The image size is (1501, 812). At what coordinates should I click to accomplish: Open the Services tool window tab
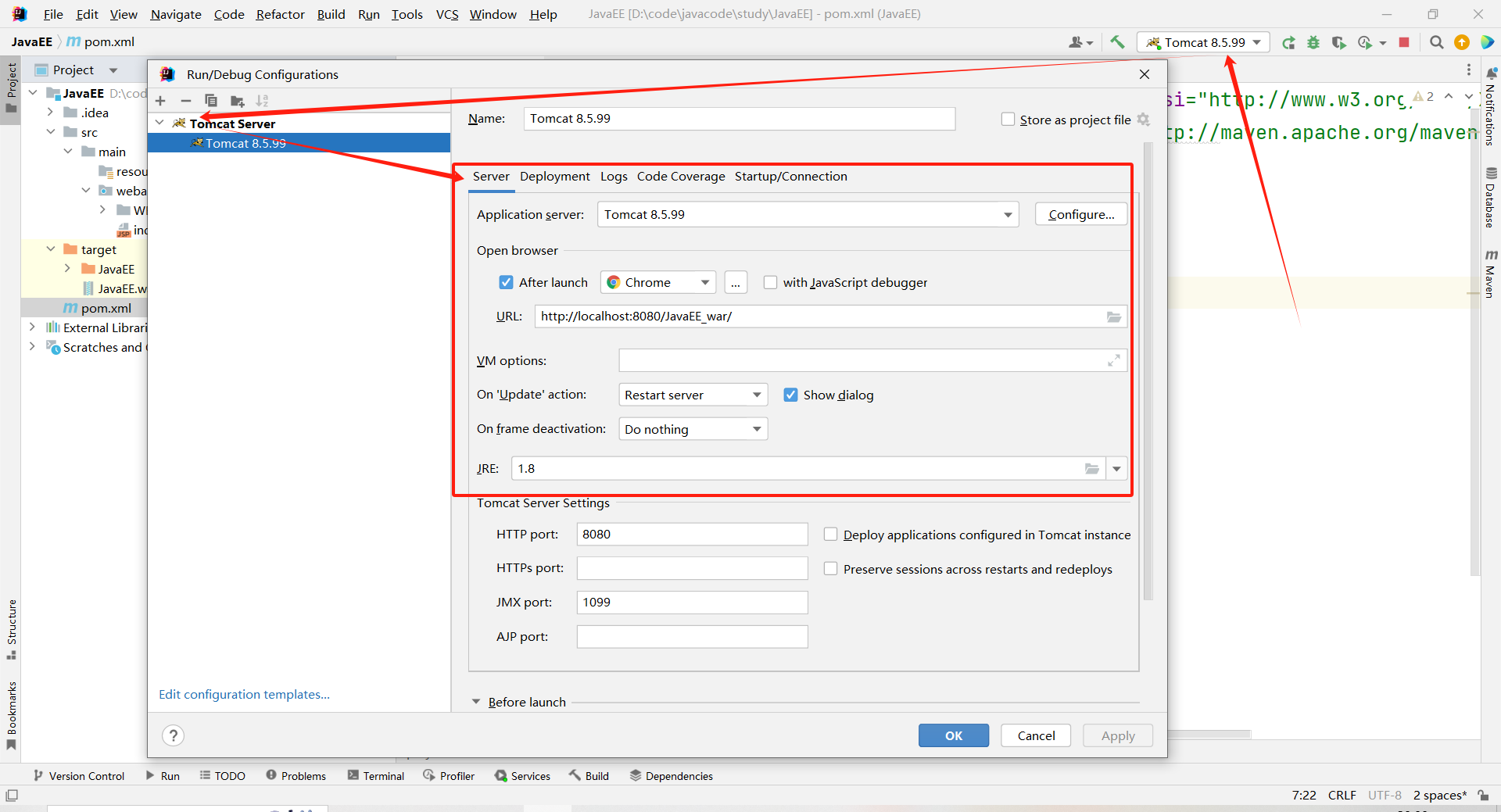point(522,775)
